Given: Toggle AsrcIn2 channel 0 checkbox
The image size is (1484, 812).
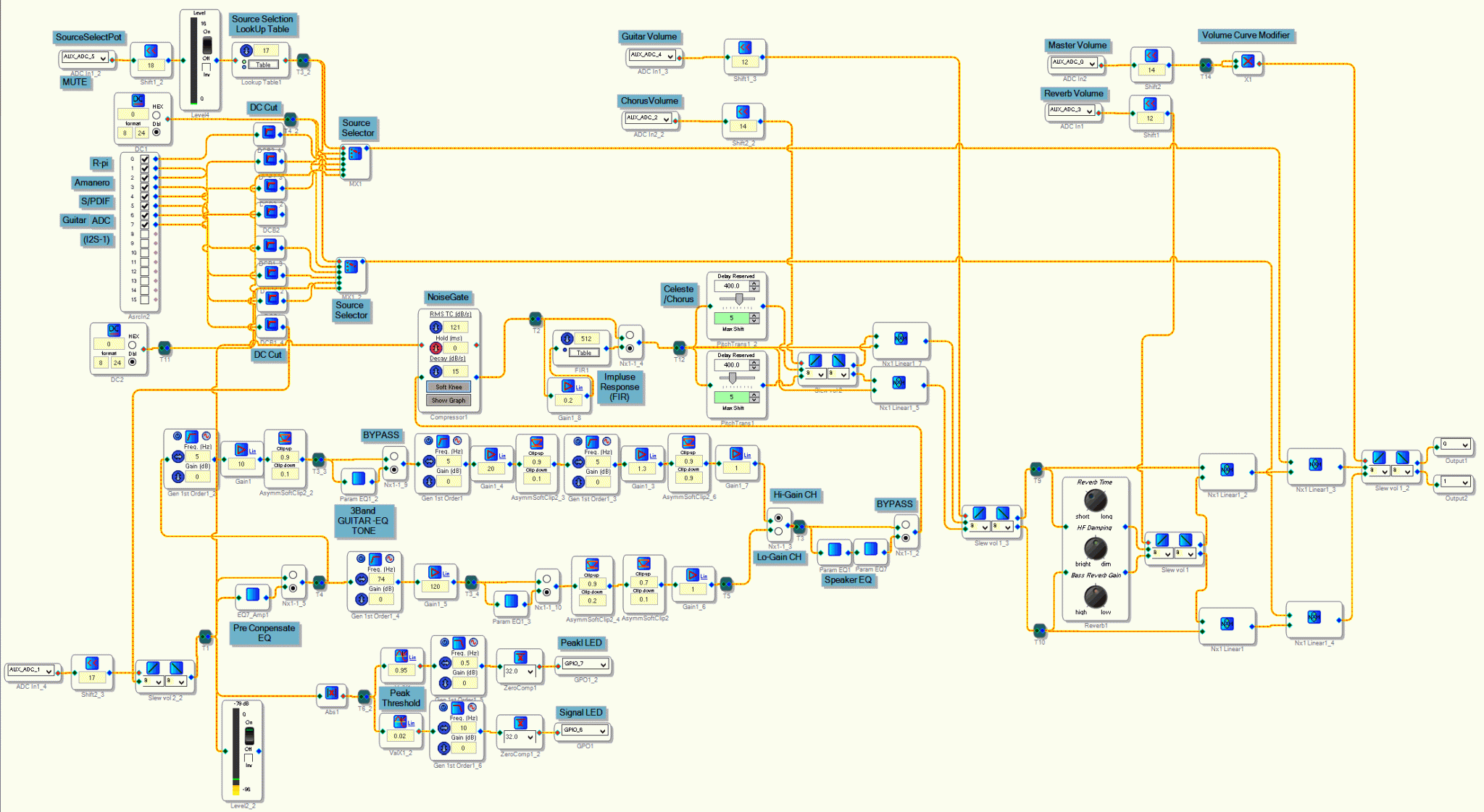Looking at the screenshot, I should tap(145, 159).
